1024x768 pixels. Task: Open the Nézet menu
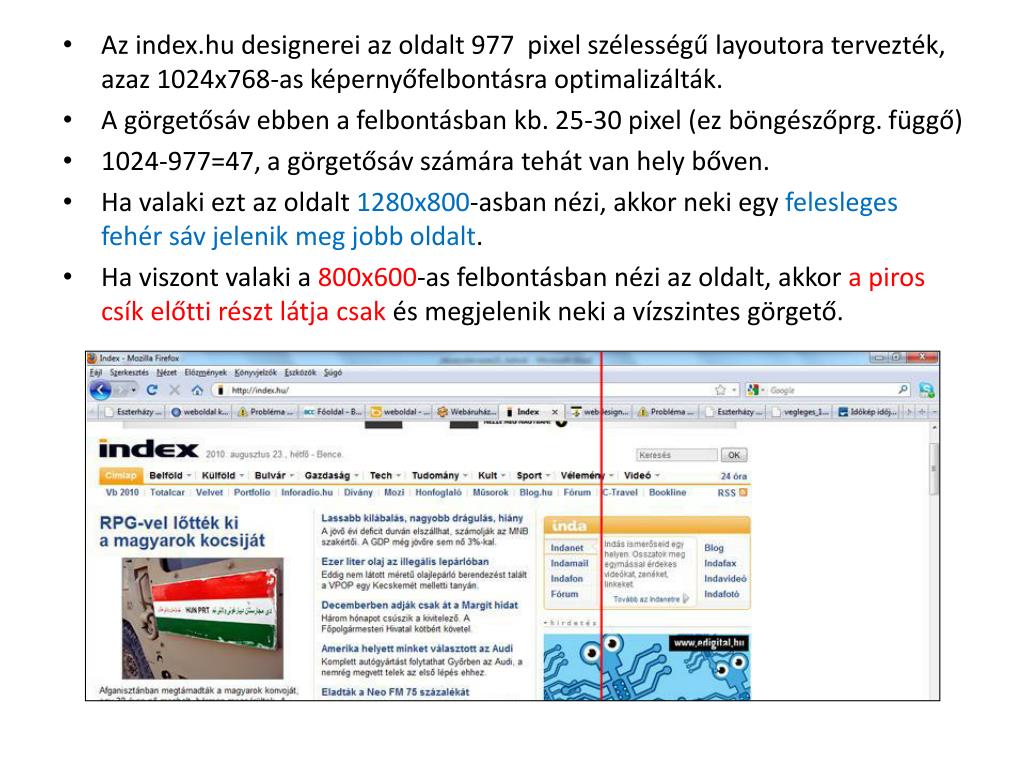pos(167,373)
